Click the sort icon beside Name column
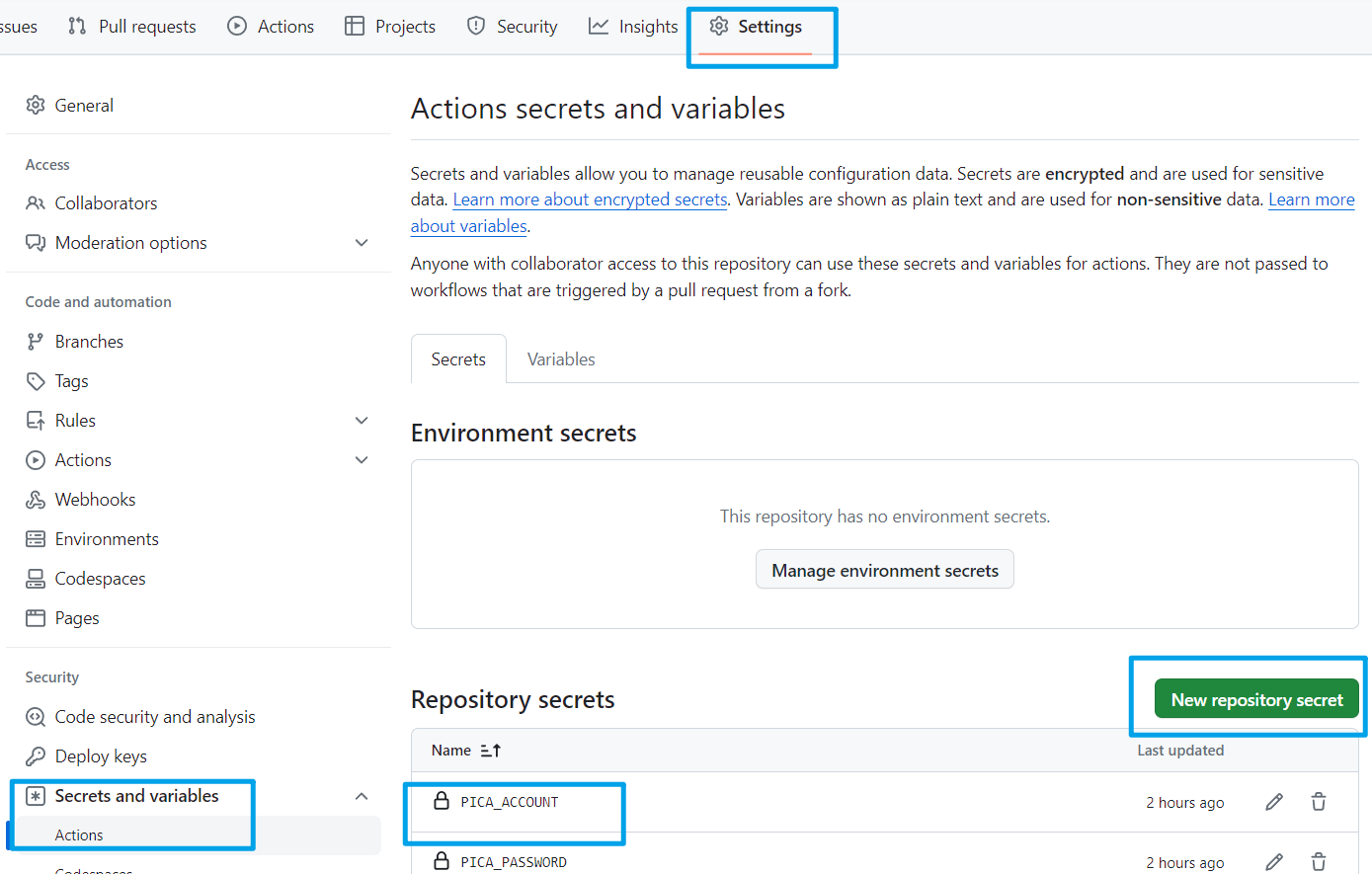 coord(491,751)
